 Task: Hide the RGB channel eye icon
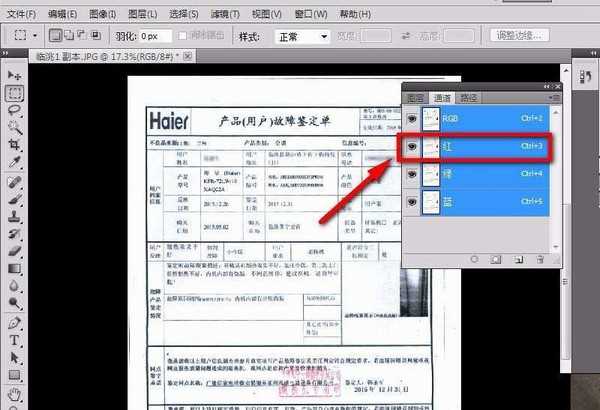tap(413, 118)
